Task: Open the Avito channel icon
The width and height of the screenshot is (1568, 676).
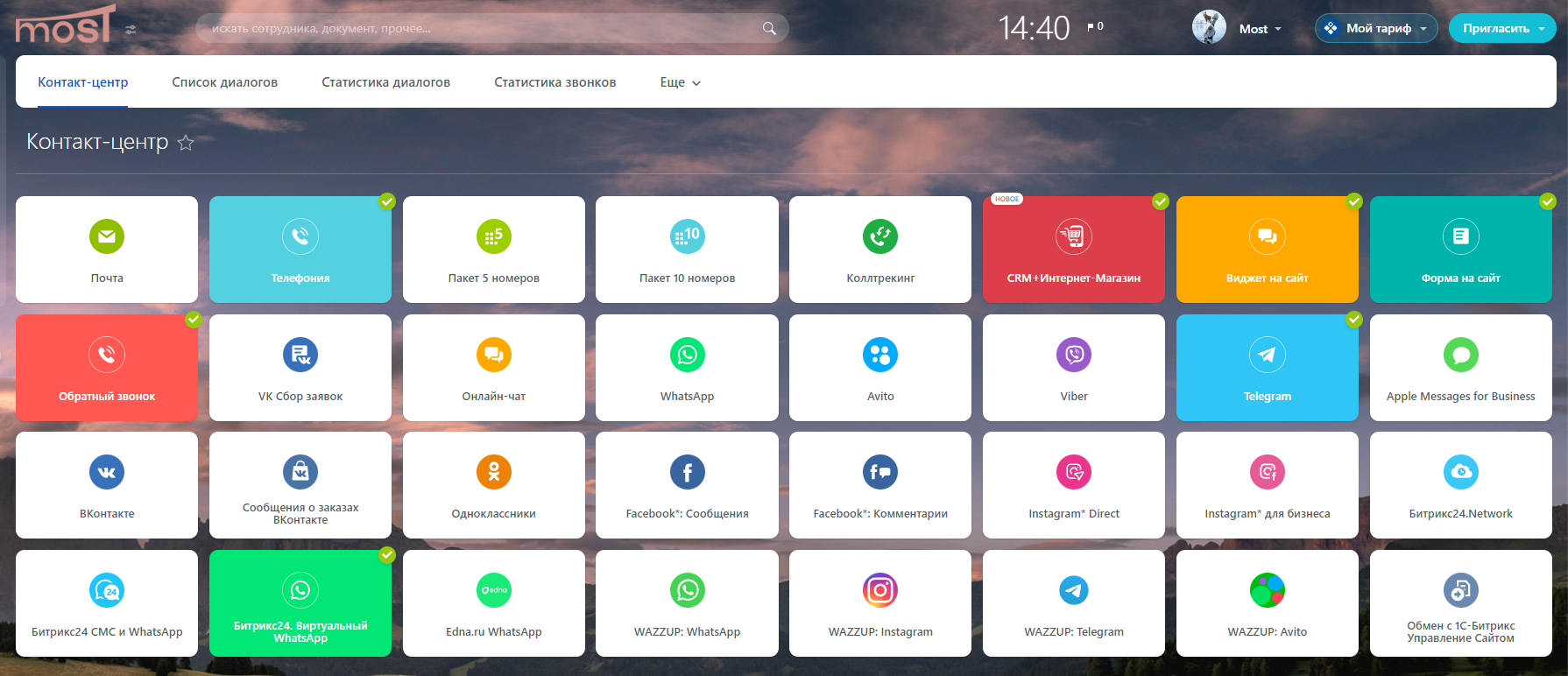Action: pyautogui.click(x=880, y=355)
